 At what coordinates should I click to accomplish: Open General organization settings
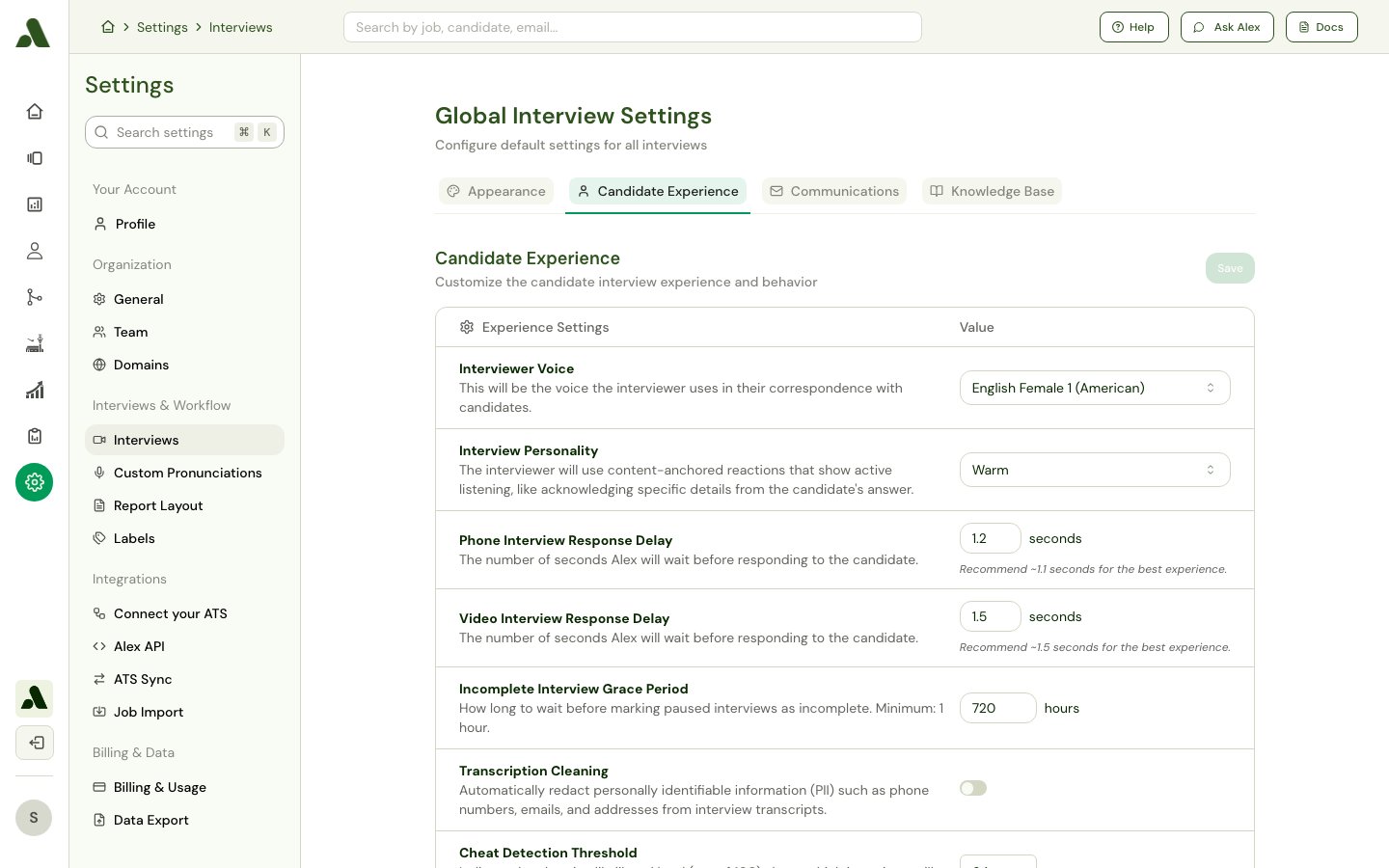click(x=184, y=299)
